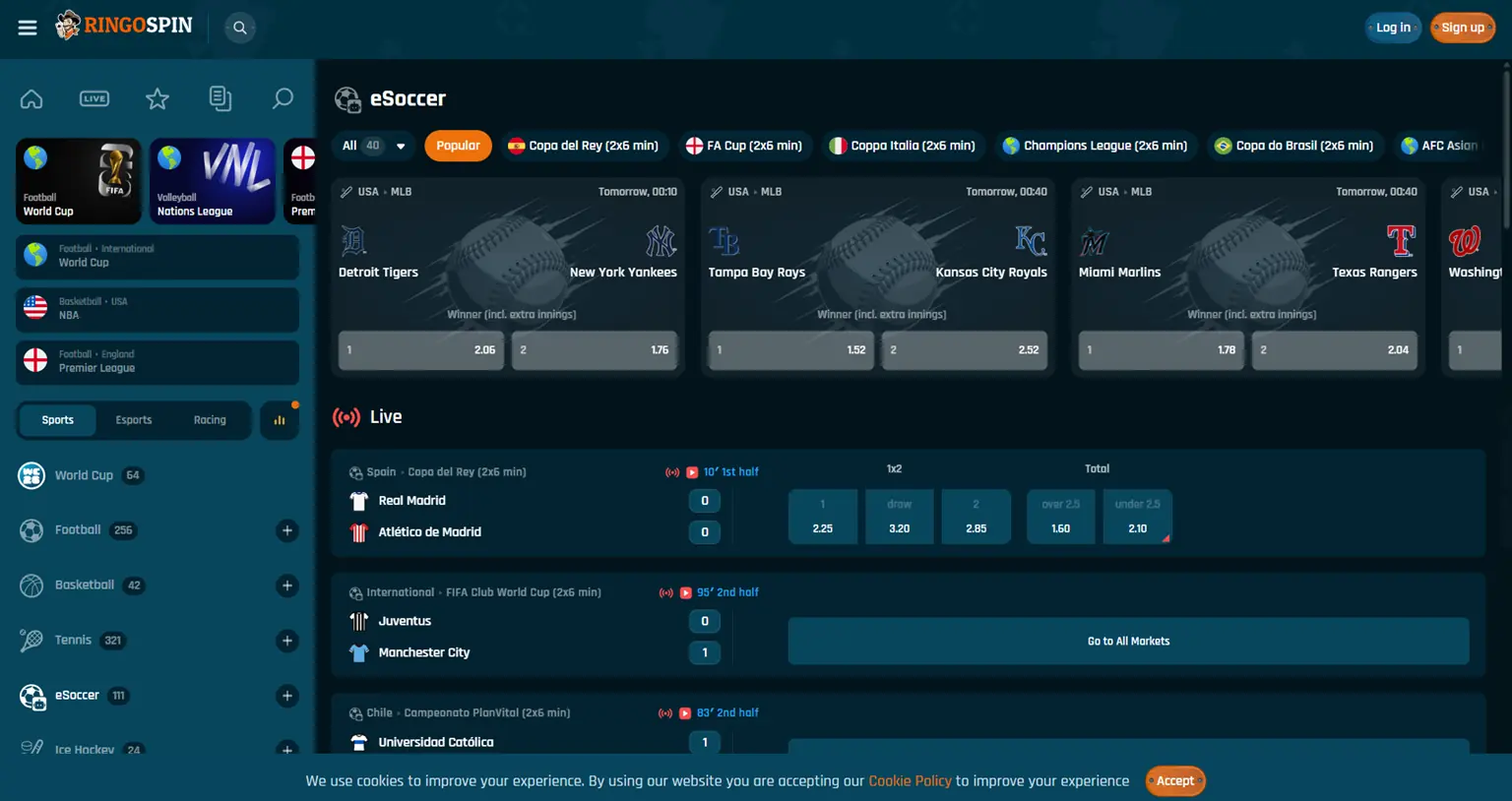This screenshot has width=1512, height=801.
Task: Switch to the Esports tab
Action: click(134, 420)
